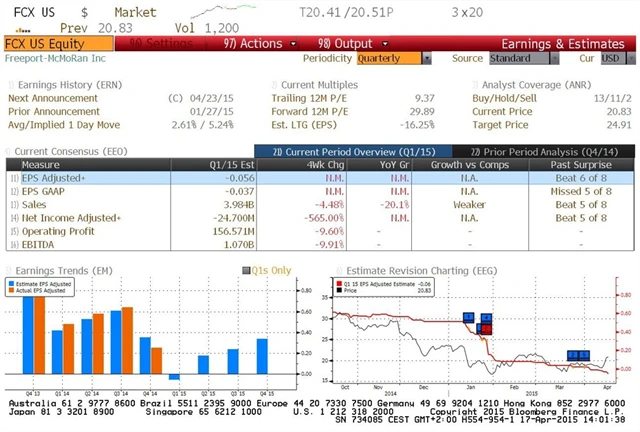Click the red Q1 15 EPS Adjusted Estimate swatch
The image size is (640, 432).
pos(339,284)
